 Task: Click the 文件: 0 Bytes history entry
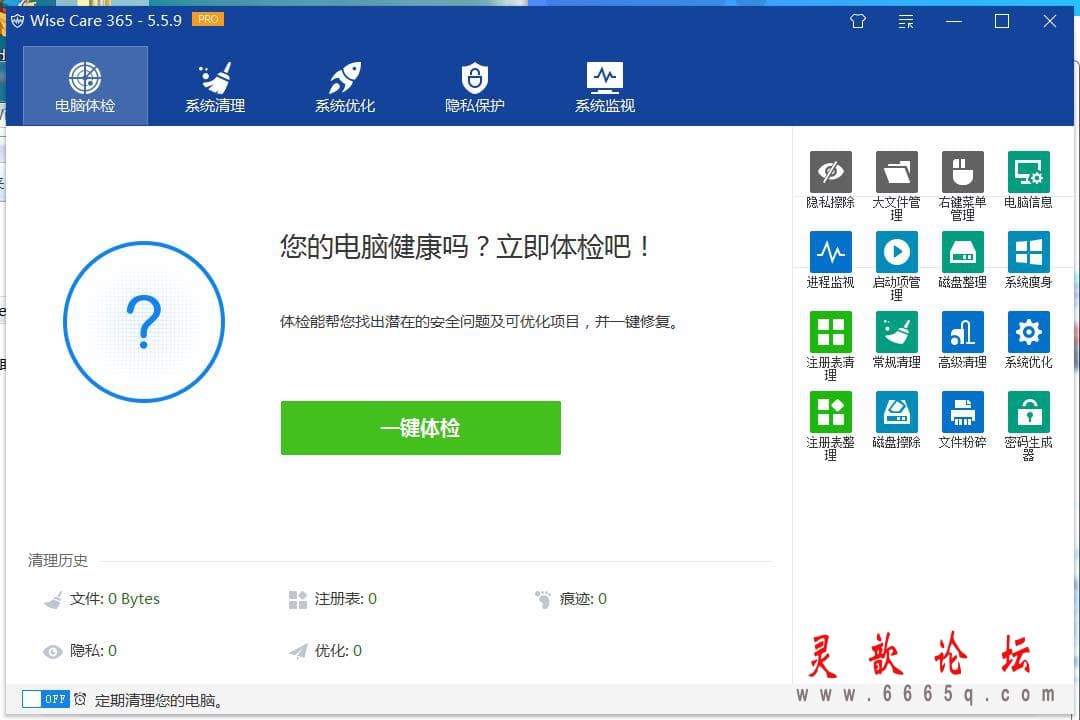pos(101,599)
